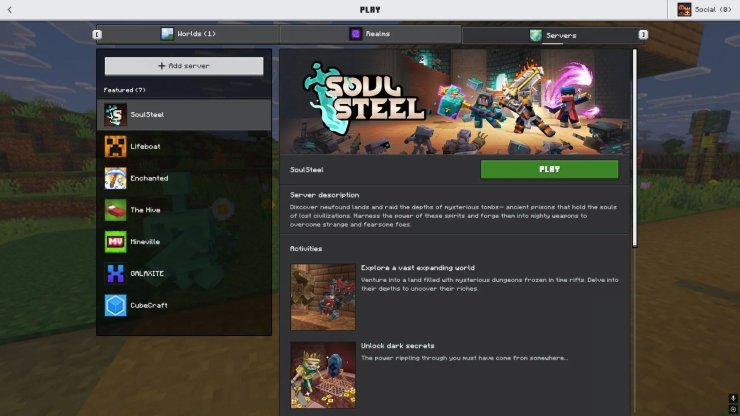Click the back arrow icon

10,9
